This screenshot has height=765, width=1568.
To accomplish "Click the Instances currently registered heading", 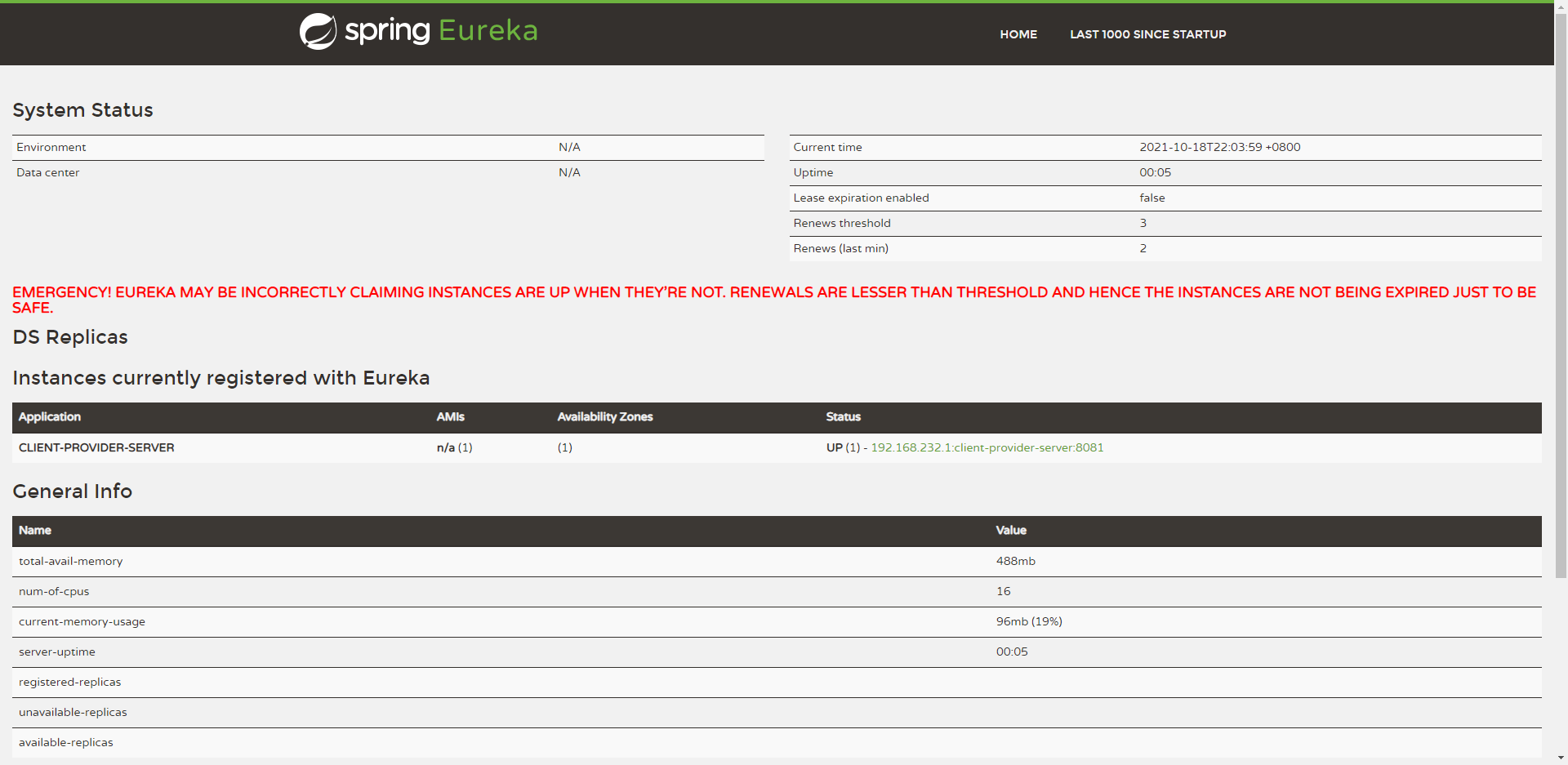I will click(x=220, y=378).
